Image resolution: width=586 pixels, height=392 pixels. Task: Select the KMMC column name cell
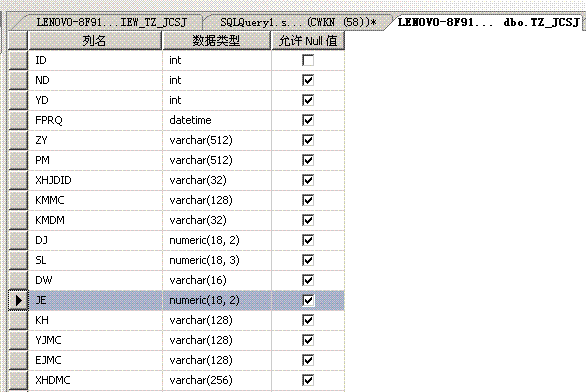[95, 200]
